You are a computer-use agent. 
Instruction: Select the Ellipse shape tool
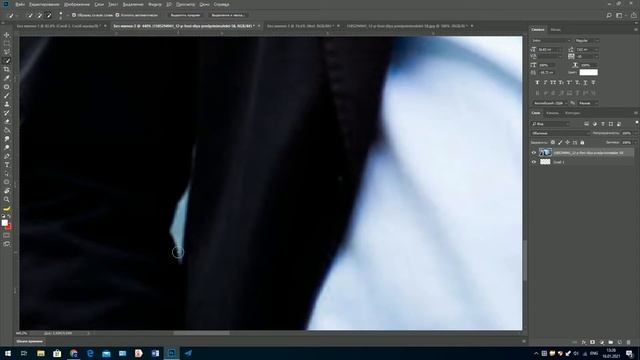tap(7, 182)
